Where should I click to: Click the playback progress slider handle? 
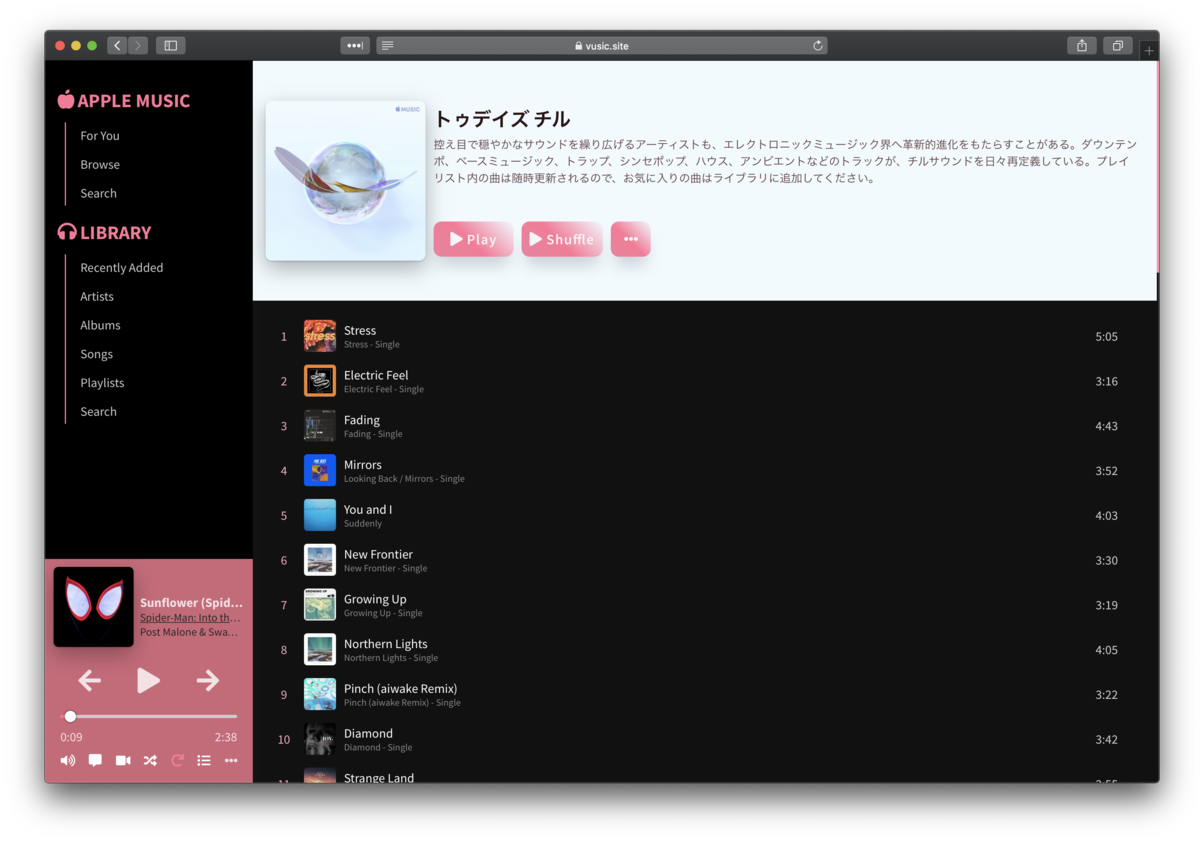click(x=70, y=716)
